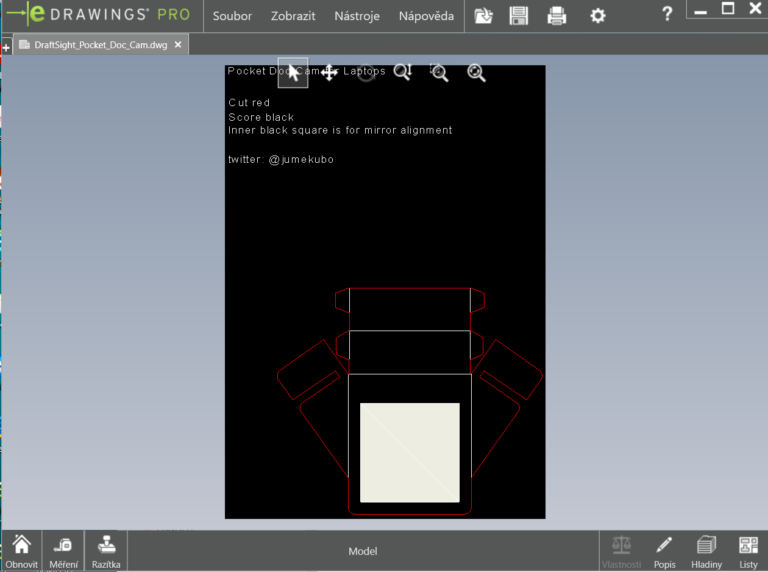Click the help question mark icon

[667, 15]
